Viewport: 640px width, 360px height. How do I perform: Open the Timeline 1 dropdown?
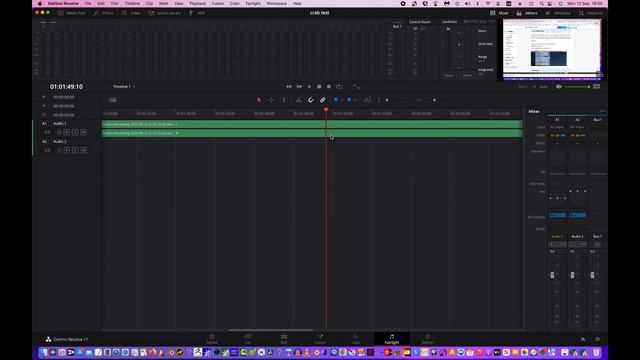[x=124, y=87]
